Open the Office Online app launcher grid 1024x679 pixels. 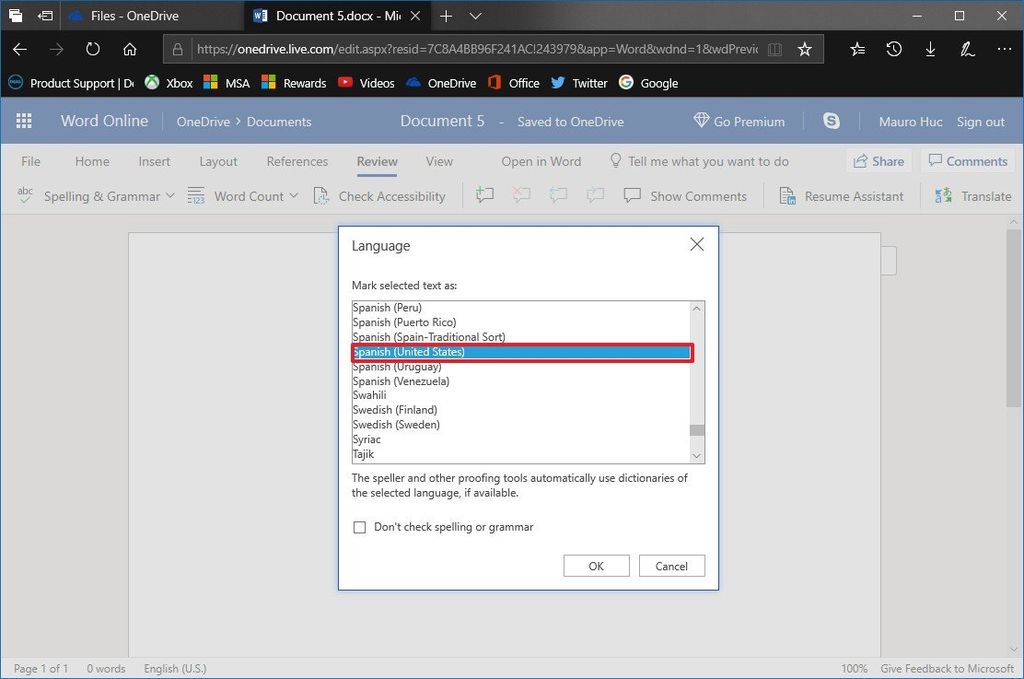point(23,120)
